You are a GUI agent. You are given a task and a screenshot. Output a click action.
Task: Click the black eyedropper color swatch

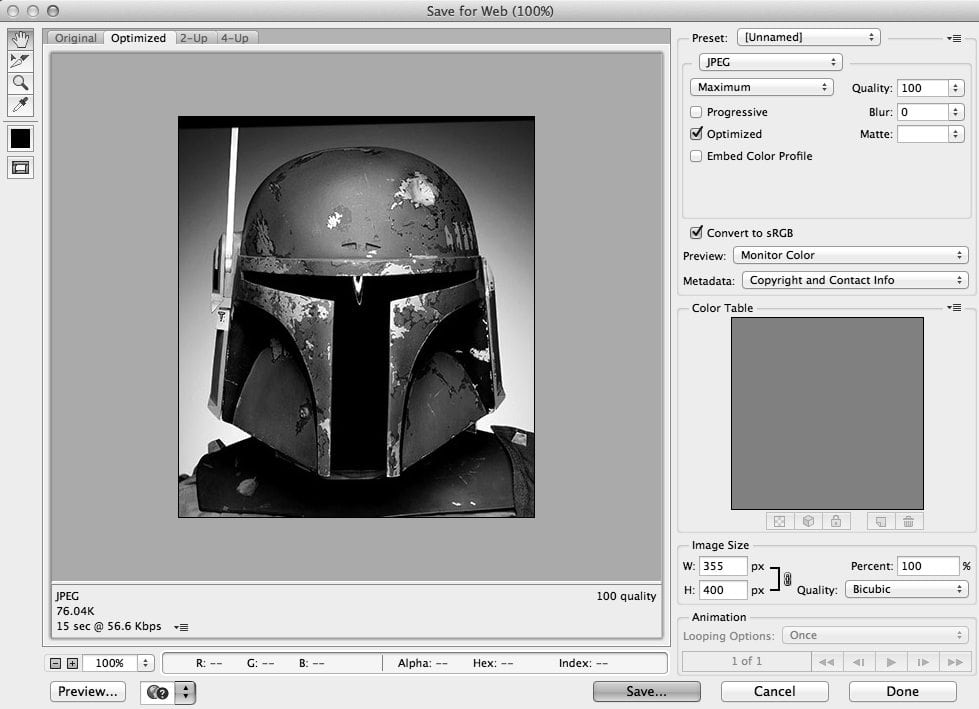(21, 139)
